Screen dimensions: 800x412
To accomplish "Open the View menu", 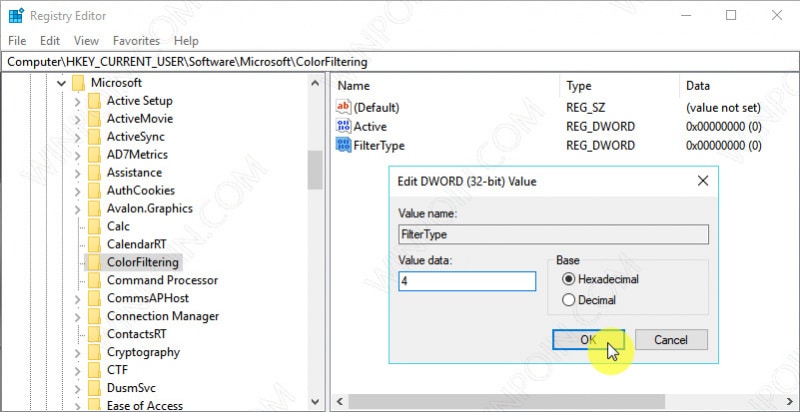I will (86, 41).
